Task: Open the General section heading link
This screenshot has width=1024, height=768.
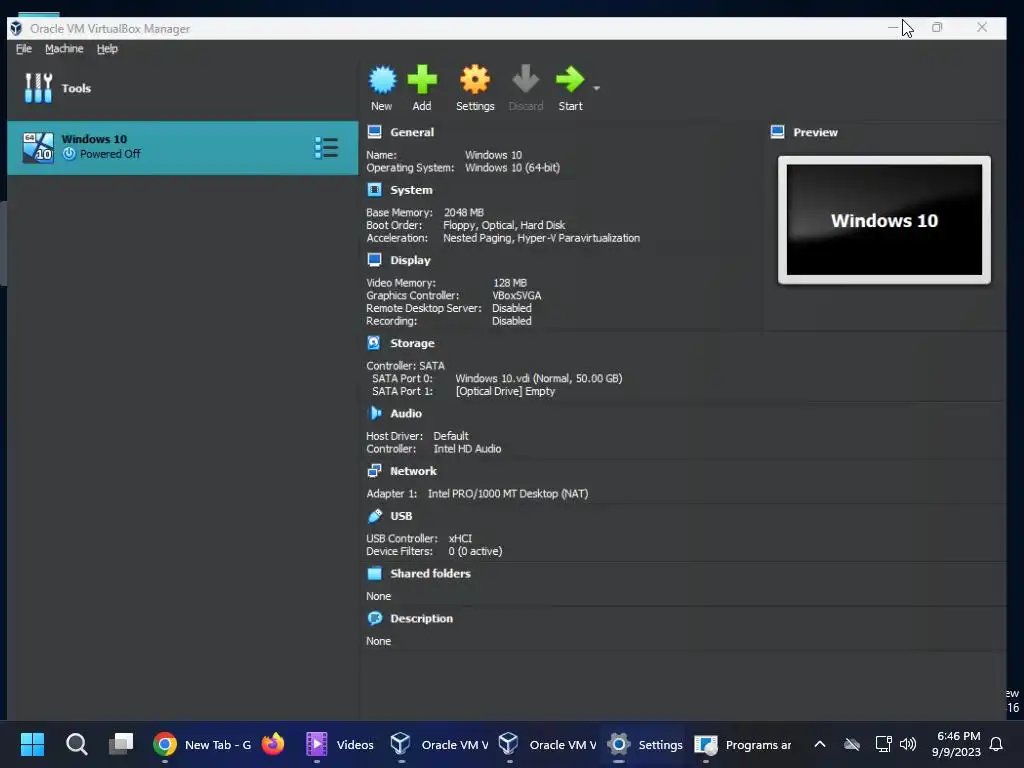Action: coord(411,132)
